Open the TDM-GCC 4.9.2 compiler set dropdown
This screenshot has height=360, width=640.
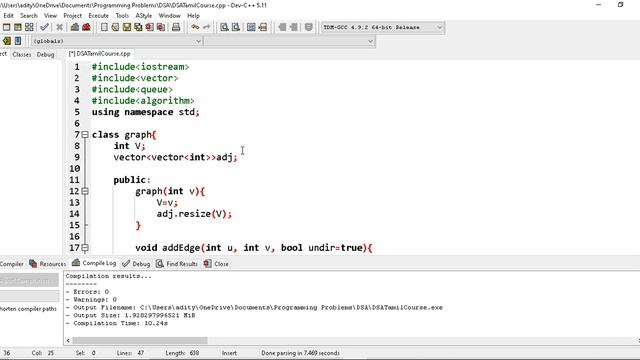pos(382,27)
